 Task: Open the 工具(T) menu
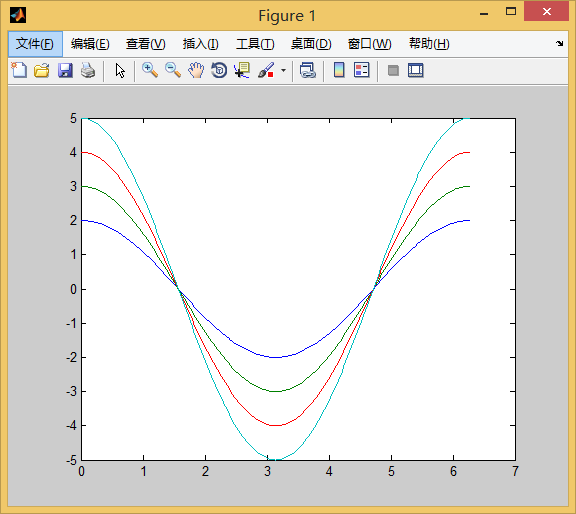point(255,44)
